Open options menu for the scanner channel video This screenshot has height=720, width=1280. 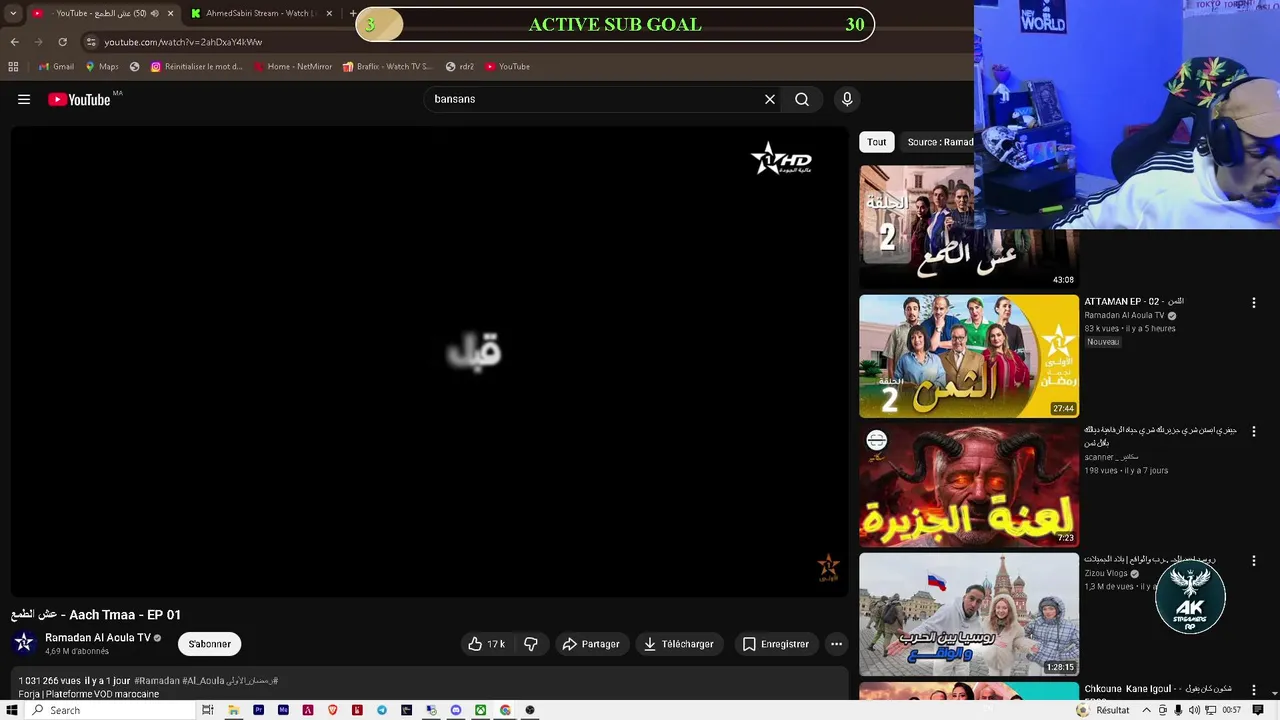point(1254,431)
